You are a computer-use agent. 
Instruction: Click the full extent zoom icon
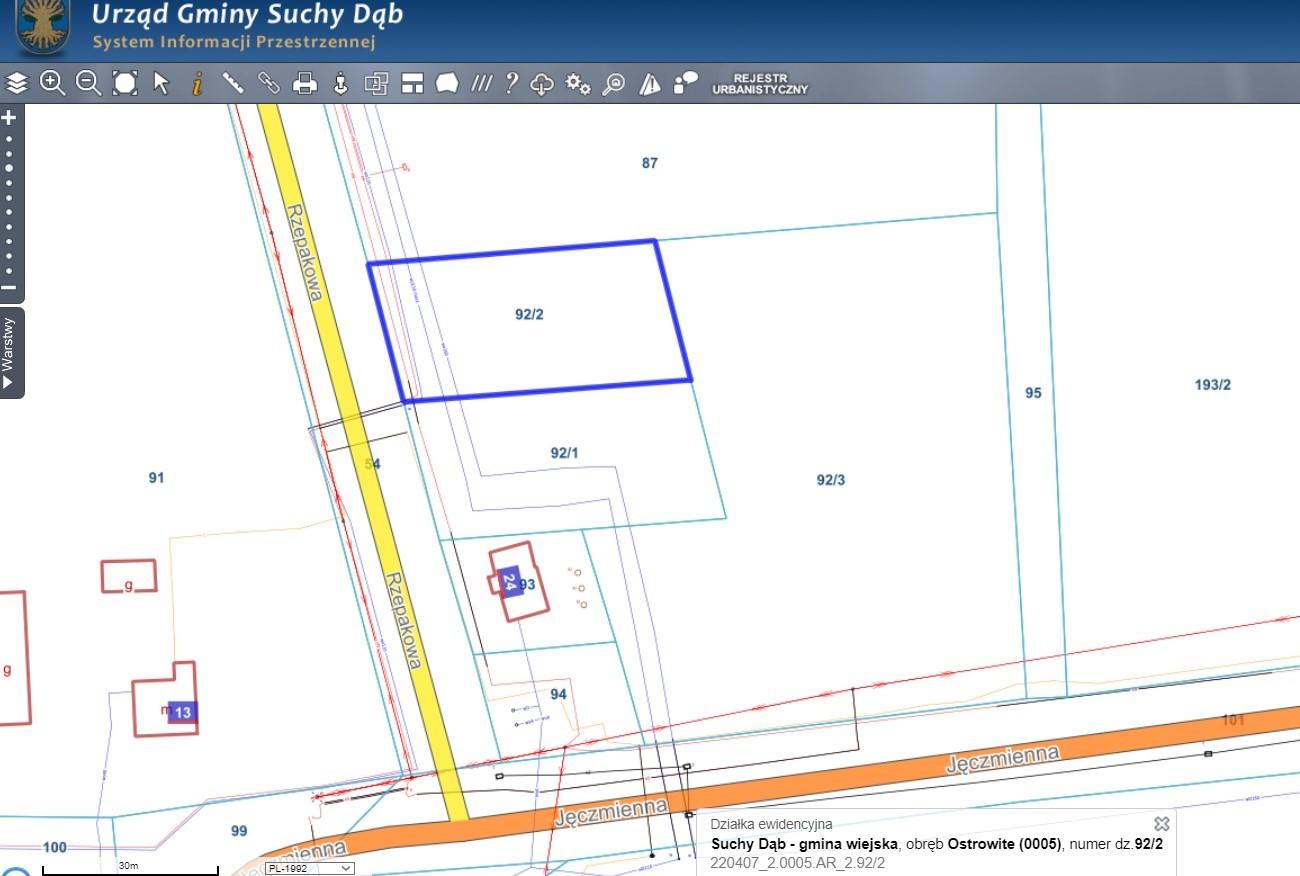coord(125,84)
